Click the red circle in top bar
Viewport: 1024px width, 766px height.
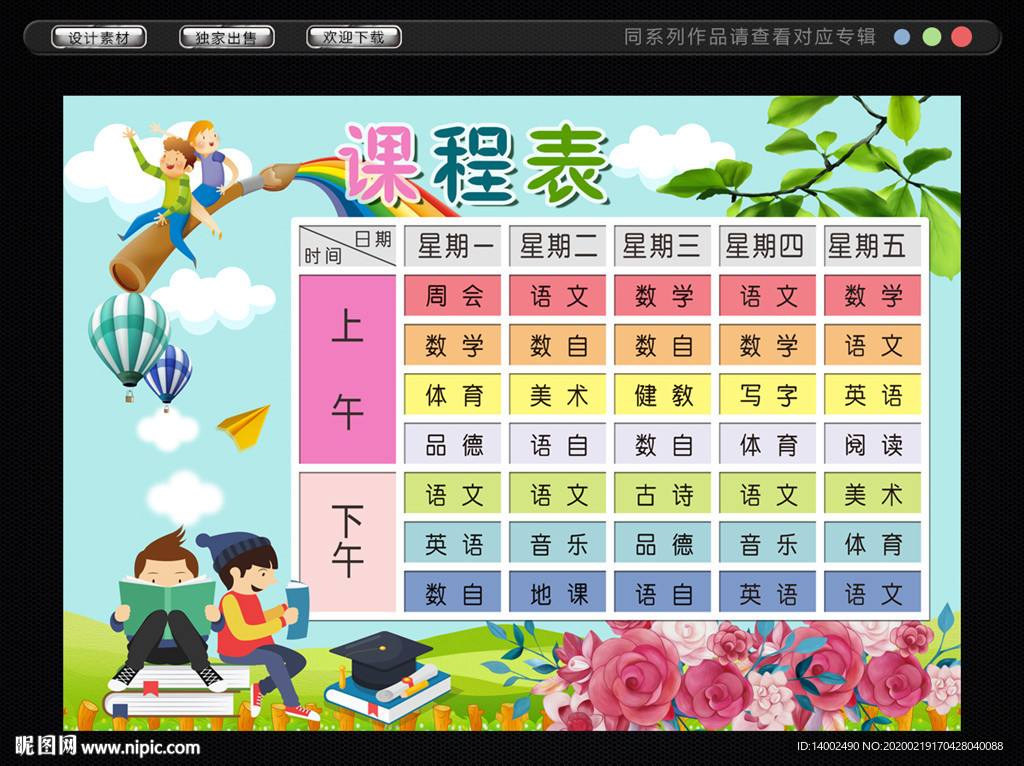(x=961, y=37)
